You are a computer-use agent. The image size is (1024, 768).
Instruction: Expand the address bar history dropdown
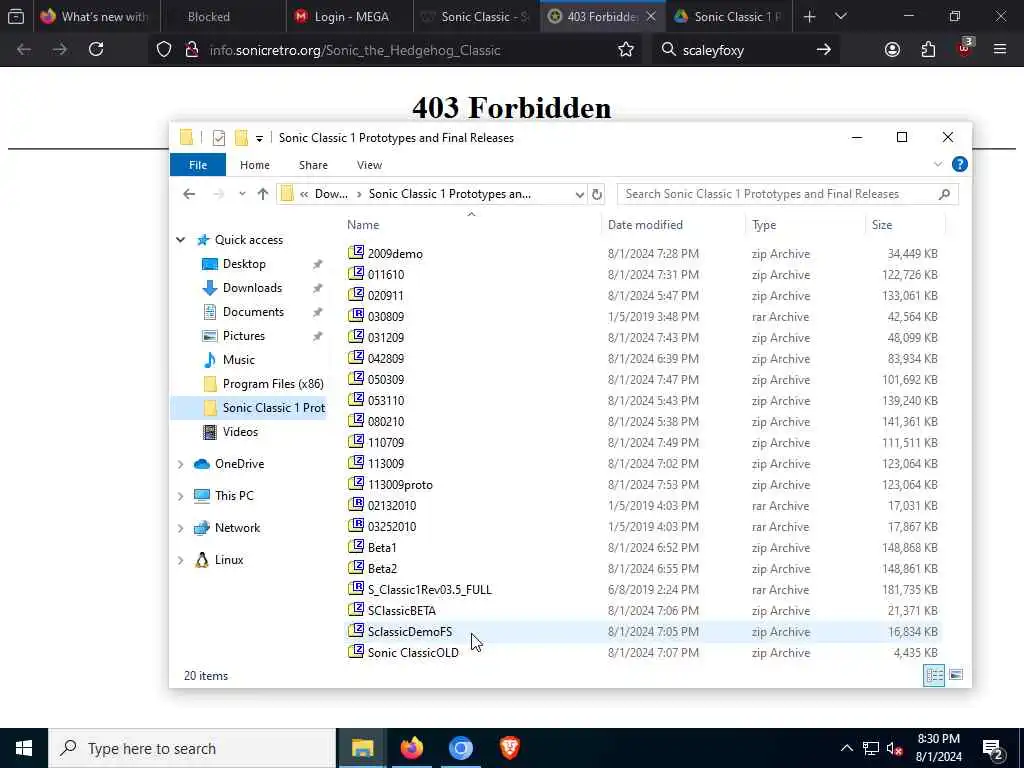(x=579, y=195)
